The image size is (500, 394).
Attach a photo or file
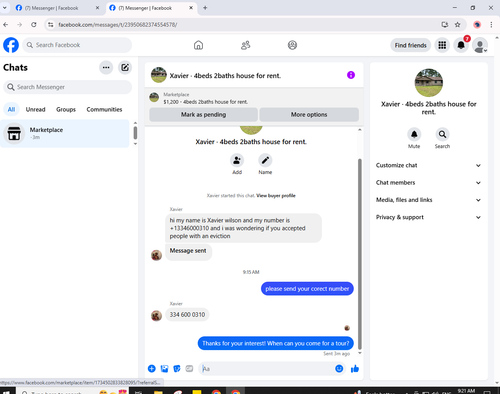(x=164, y=368)
